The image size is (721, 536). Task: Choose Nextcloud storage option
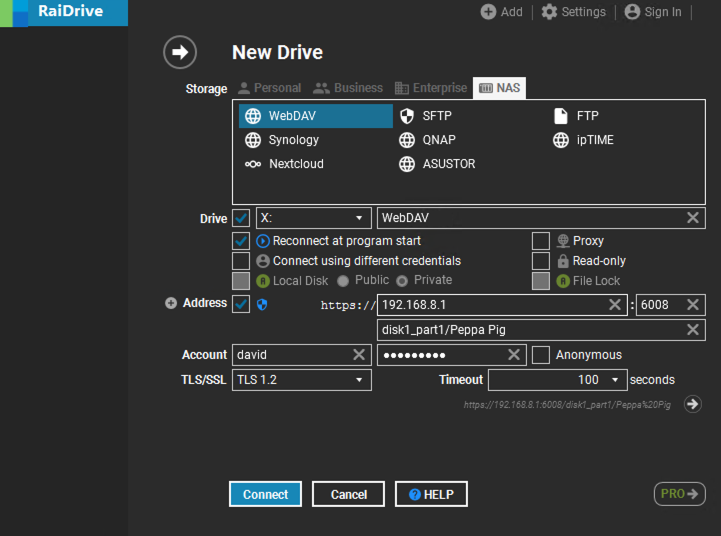[284, 164]
